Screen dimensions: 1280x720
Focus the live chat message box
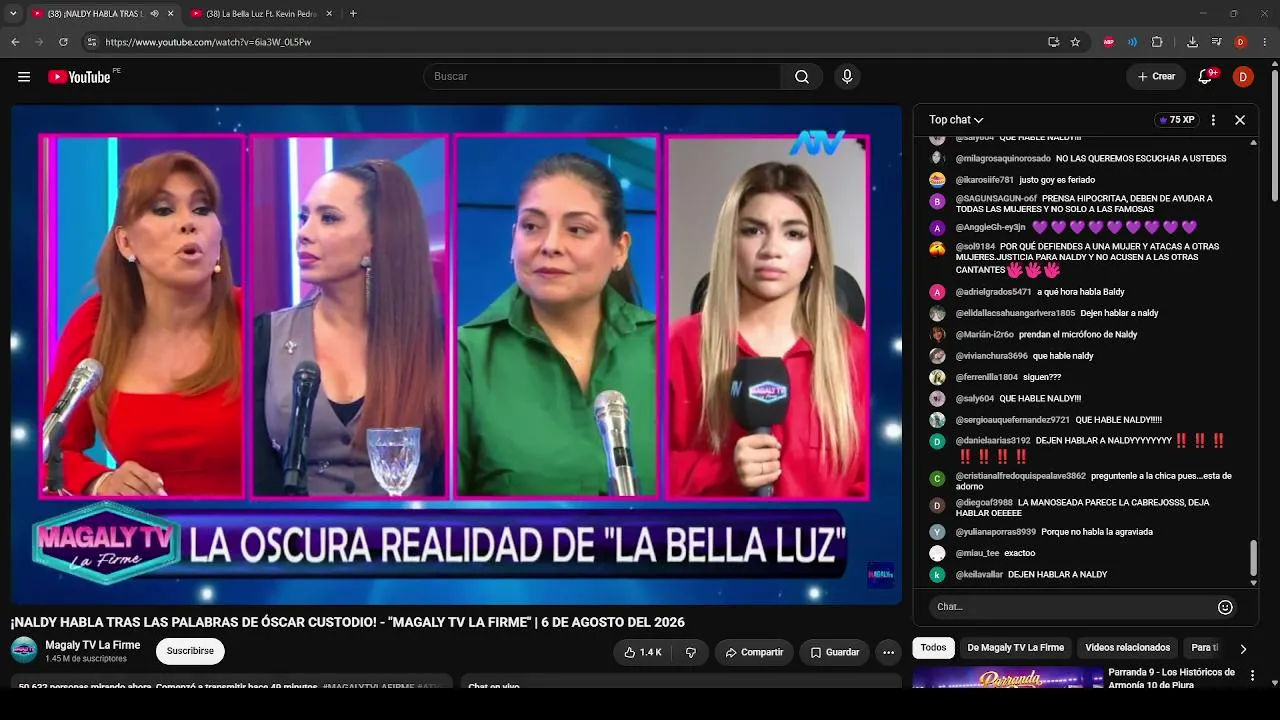[x=1070, y=607]
